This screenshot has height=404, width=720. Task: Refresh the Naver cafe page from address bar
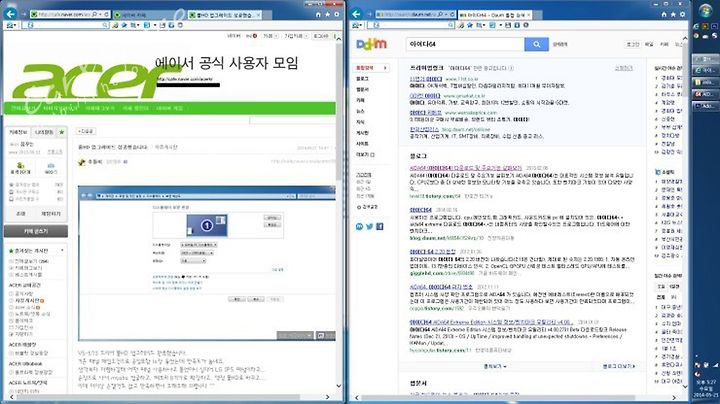106,15
